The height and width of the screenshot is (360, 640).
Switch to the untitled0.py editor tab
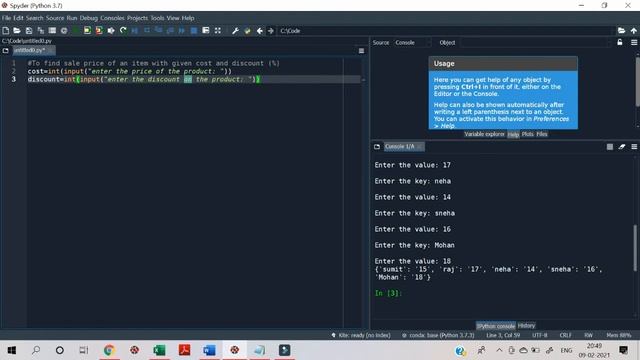[34, 51]
